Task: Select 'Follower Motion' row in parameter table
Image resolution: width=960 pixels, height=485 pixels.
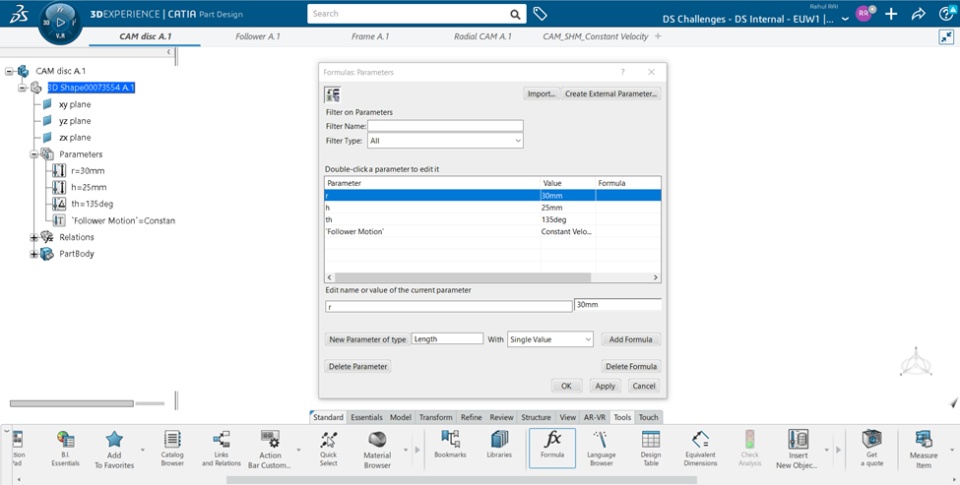Action: pos(492,231)
